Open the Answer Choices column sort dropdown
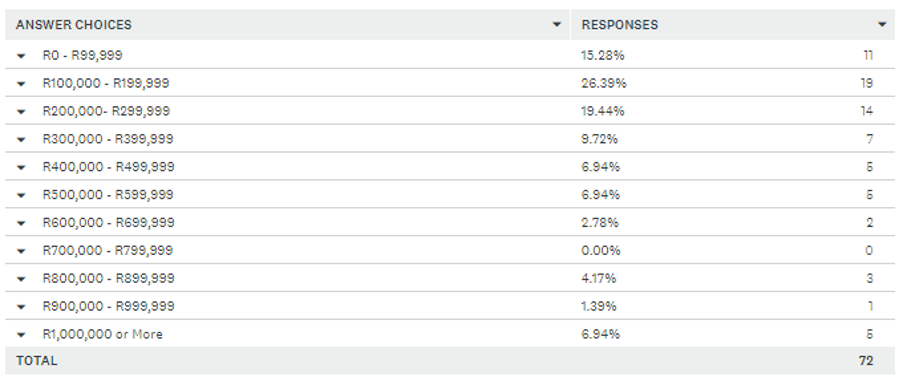Screen dimensions: 904x386 tap(556, 25)
